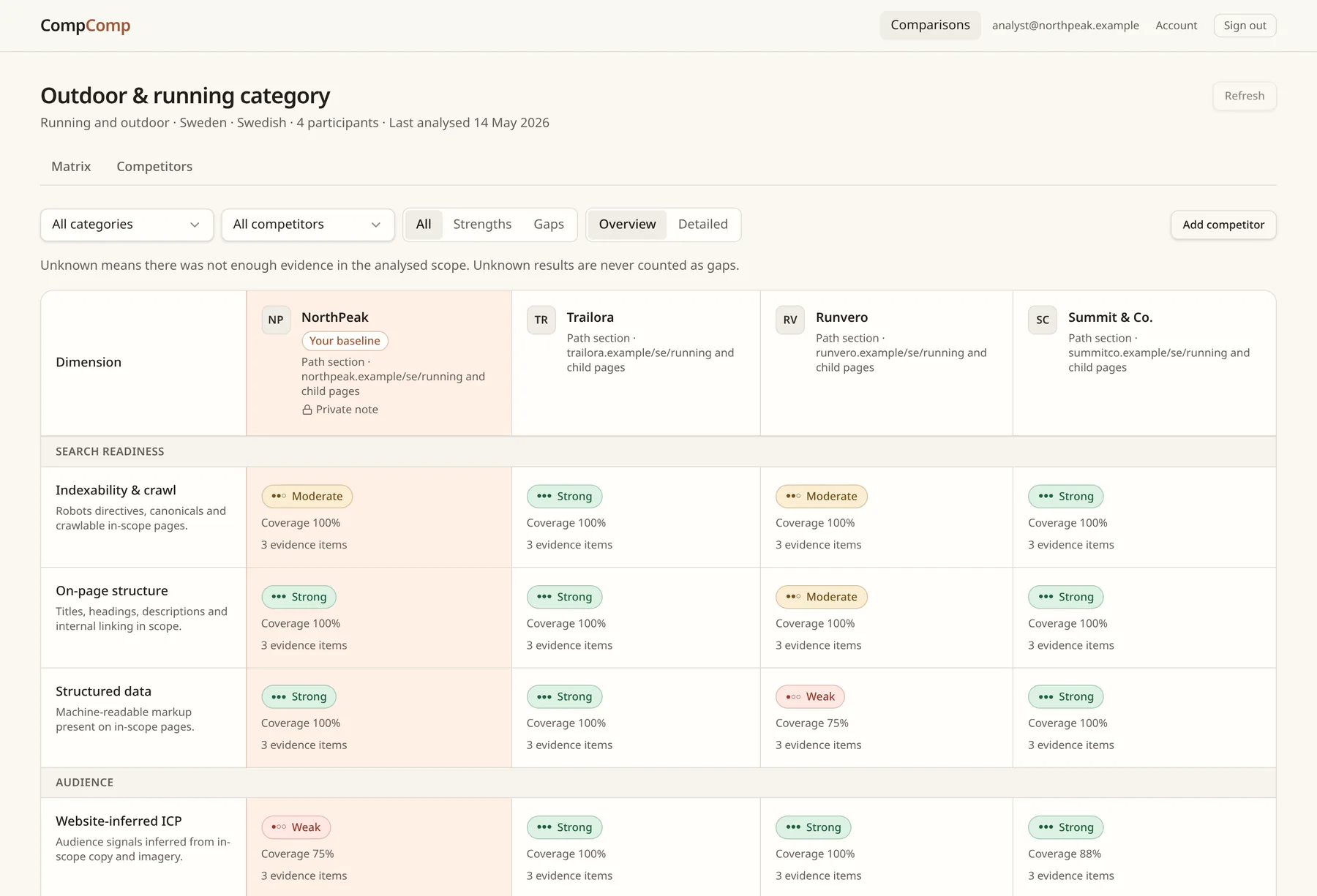
Task: Click Trailora's Strong badge for On-page structure
Action: click(x=565, y=597)
